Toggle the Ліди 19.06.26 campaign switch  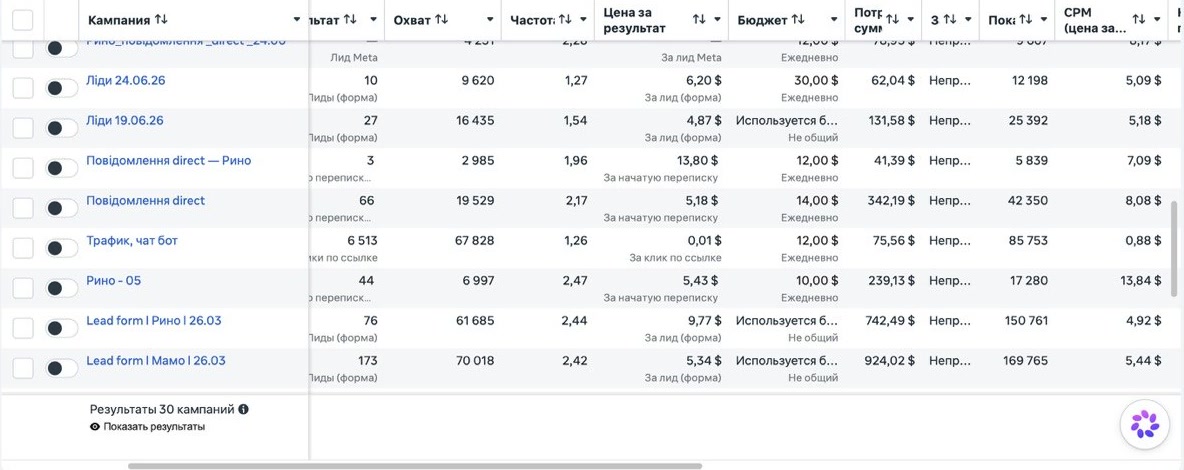61,128
